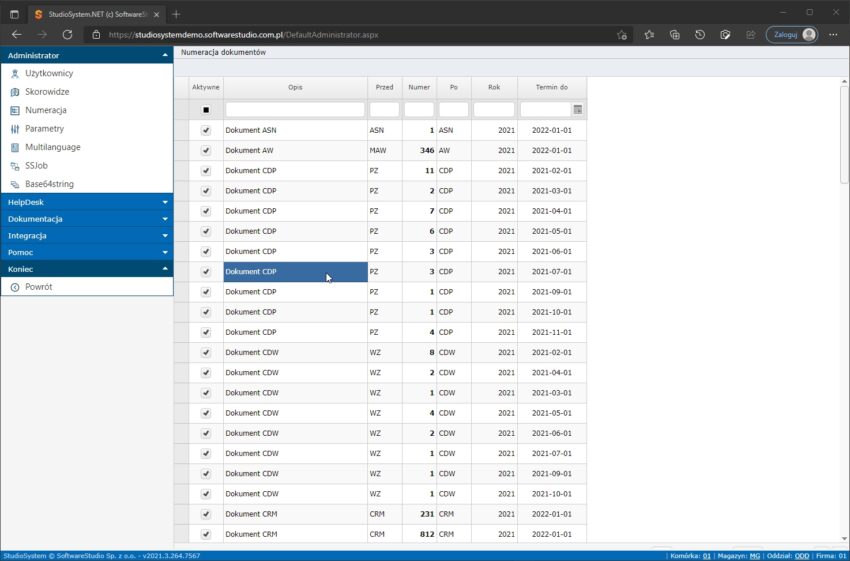Uncheck Aktywne for Dokument ASN row
The height and width of the screenshot is (561, 850).
point(206,130)
